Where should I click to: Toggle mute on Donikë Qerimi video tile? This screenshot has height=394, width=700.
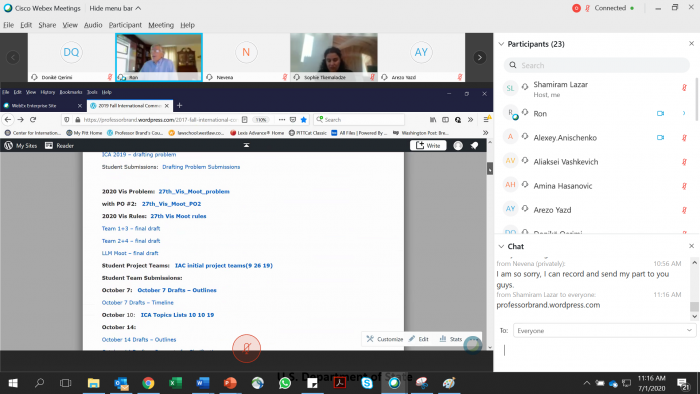pos(110,77)
